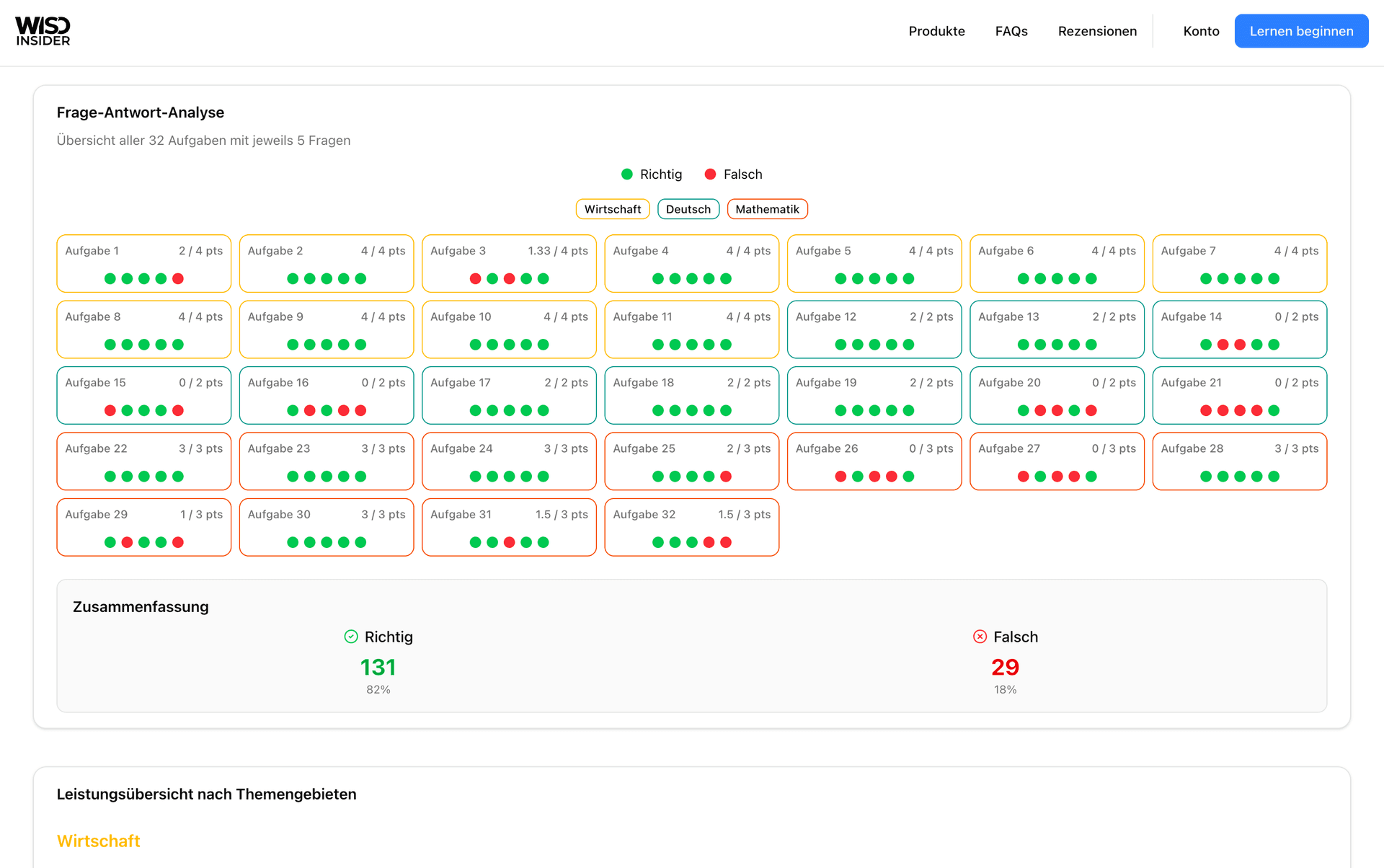Click the green Richtig legend dot
Screen dimensions: 1384x868
click(x=627, y=174)
